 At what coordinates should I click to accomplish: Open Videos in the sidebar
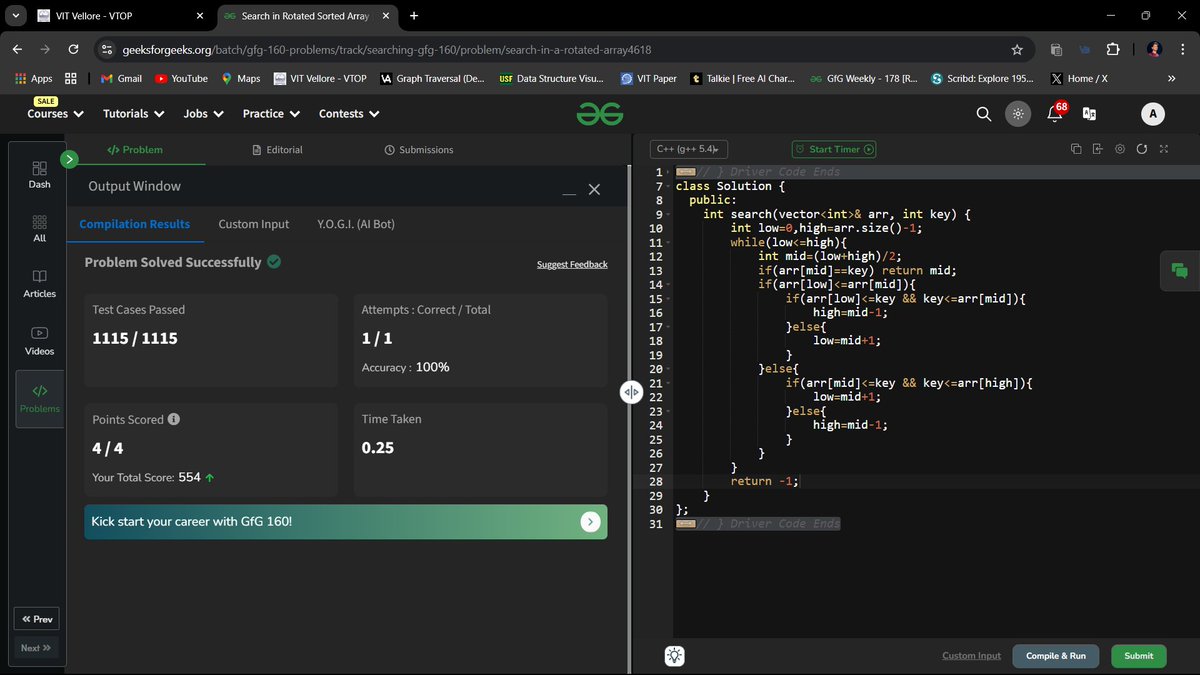(39, 341)
